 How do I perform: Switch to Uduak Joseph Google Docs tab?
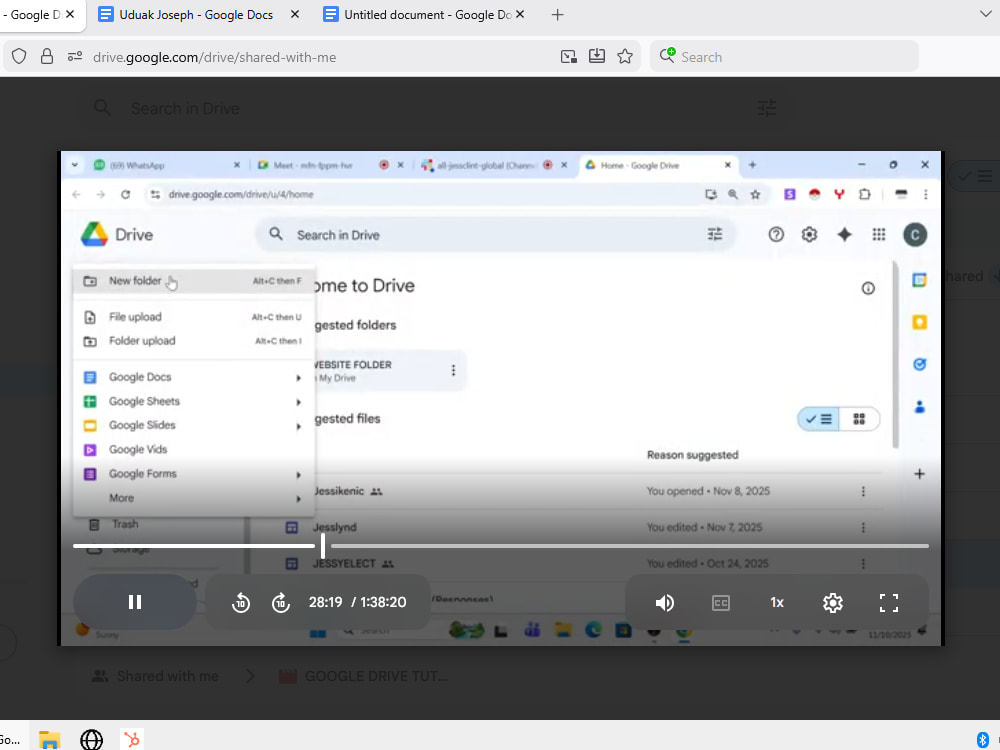pyautogui.click(x=196, y=15)
